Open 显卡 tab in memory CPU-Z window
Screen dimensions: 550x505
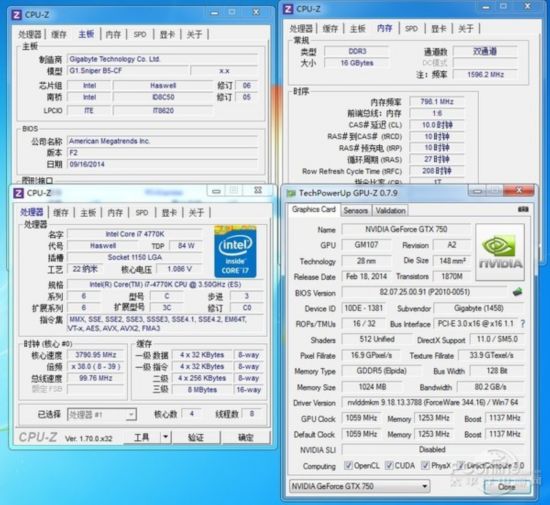[x=438, y=28]
